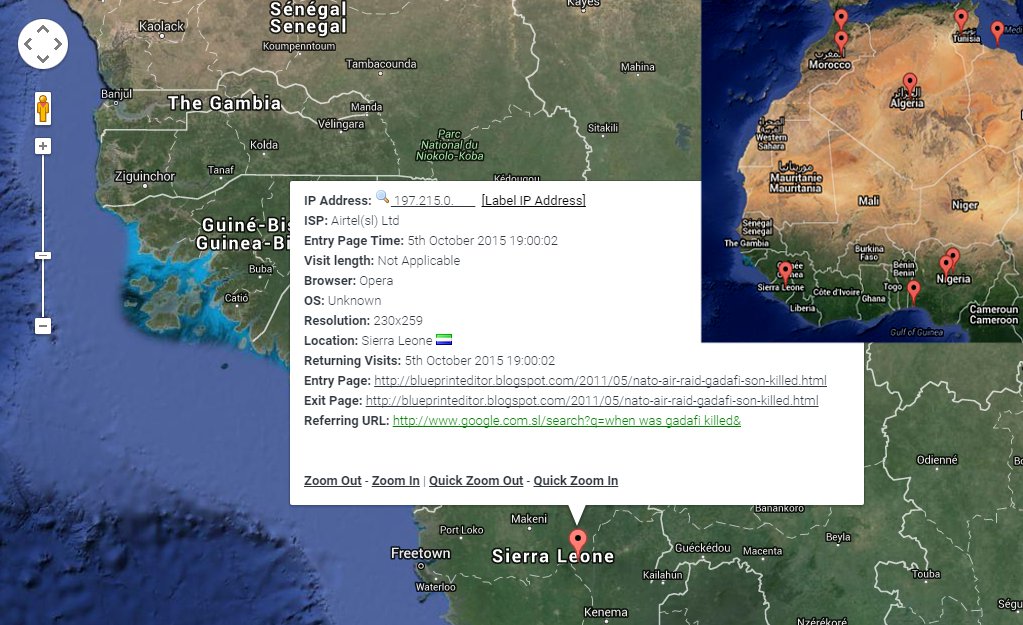This screenshot has width=1023, height=625.
Task: Click the Kaolack city label
Action: click(x=161, y=26)
